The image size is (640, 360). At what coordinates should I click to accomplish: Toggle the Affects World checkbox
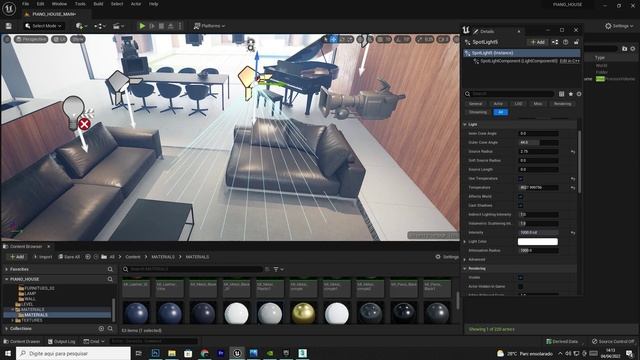[520, 197]
